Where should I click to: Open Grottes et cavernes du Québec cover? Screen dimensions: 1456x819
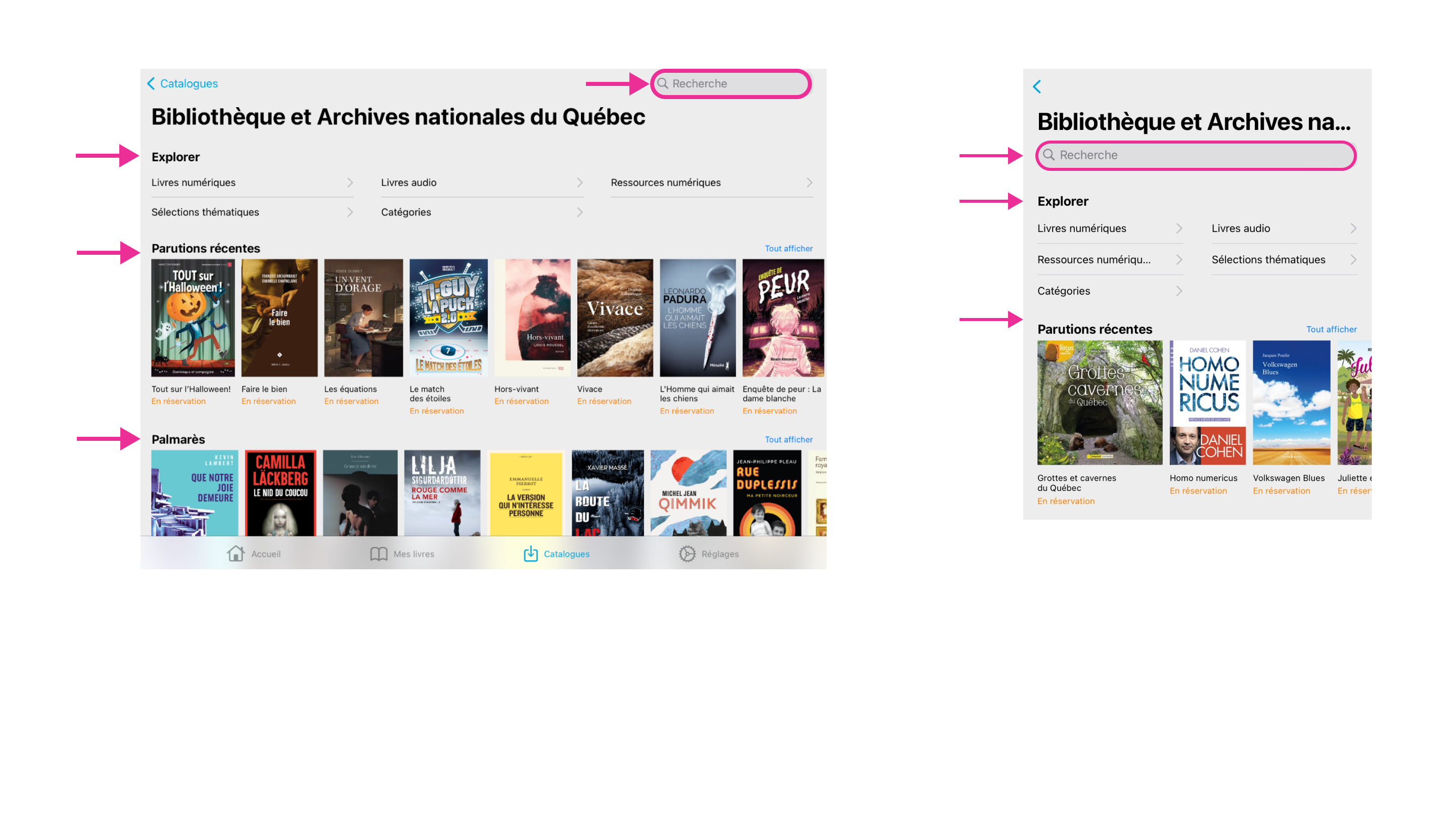click(x=1100, y=402)
